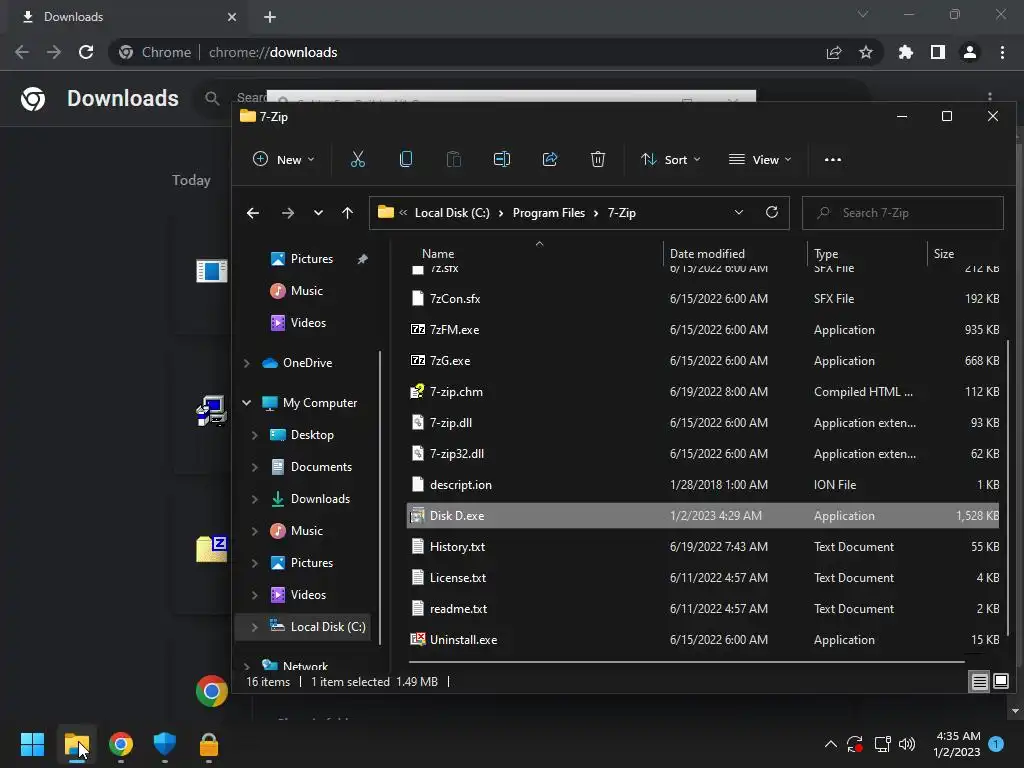The height and width of the screenshot is (768, 1024).
Task: Click the yellow lock app in taskbar
Action: click(209, 744)
